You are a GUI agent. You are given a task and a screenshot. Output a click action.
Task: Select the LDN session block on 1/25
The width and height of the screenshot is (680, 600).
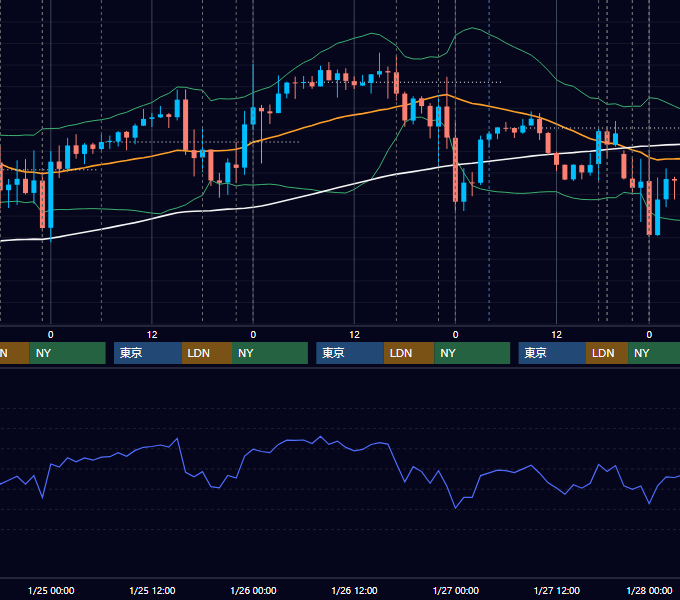[x=206, y=353]
